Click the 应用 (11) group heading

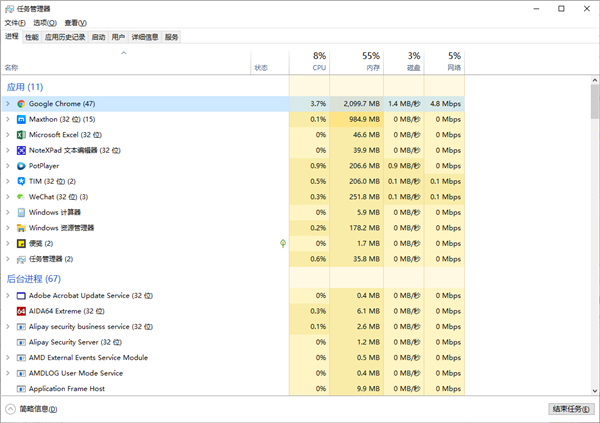(25, 87)
